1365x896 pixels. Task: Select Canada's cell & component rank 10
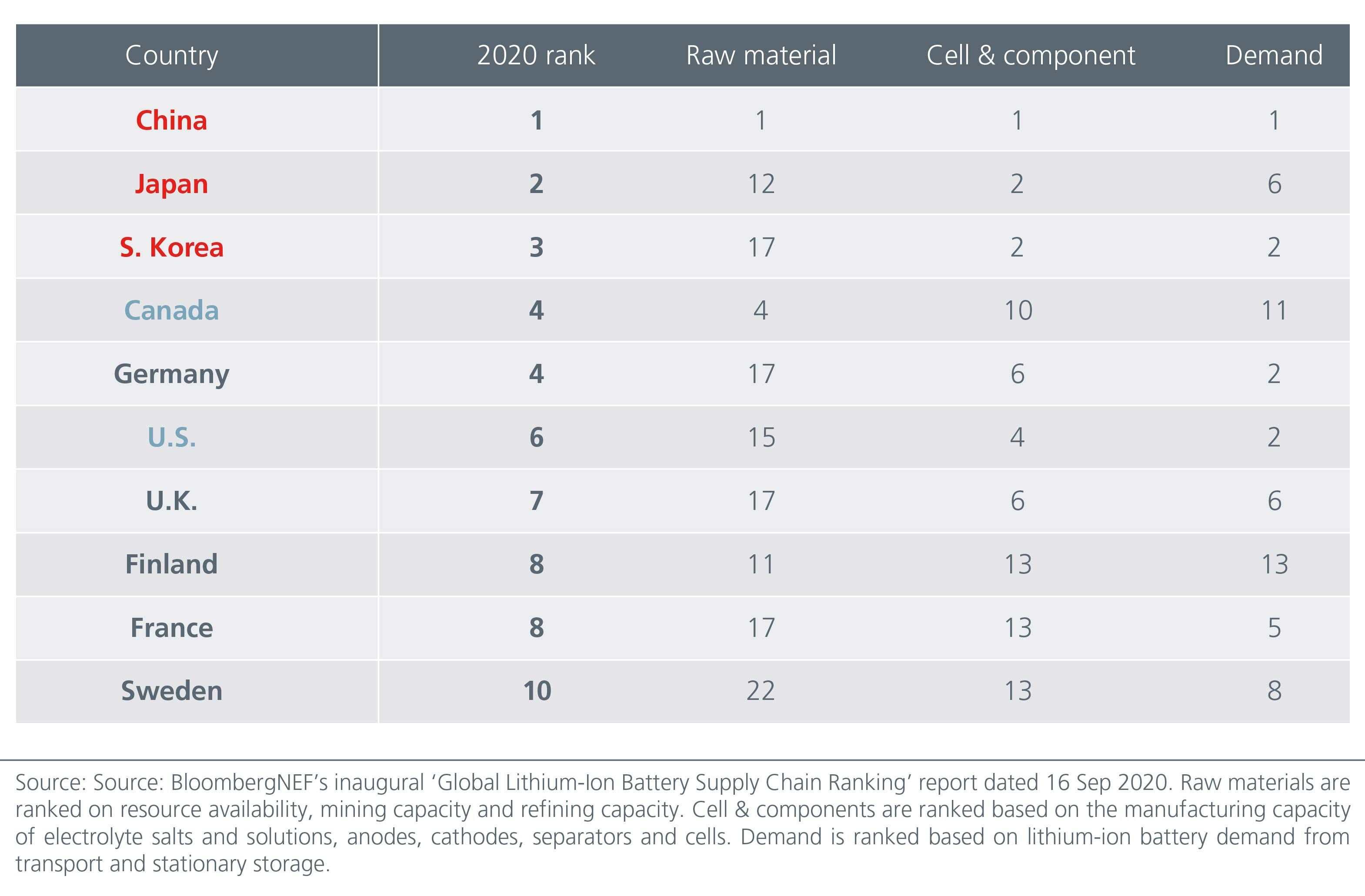pos(1018,311)
